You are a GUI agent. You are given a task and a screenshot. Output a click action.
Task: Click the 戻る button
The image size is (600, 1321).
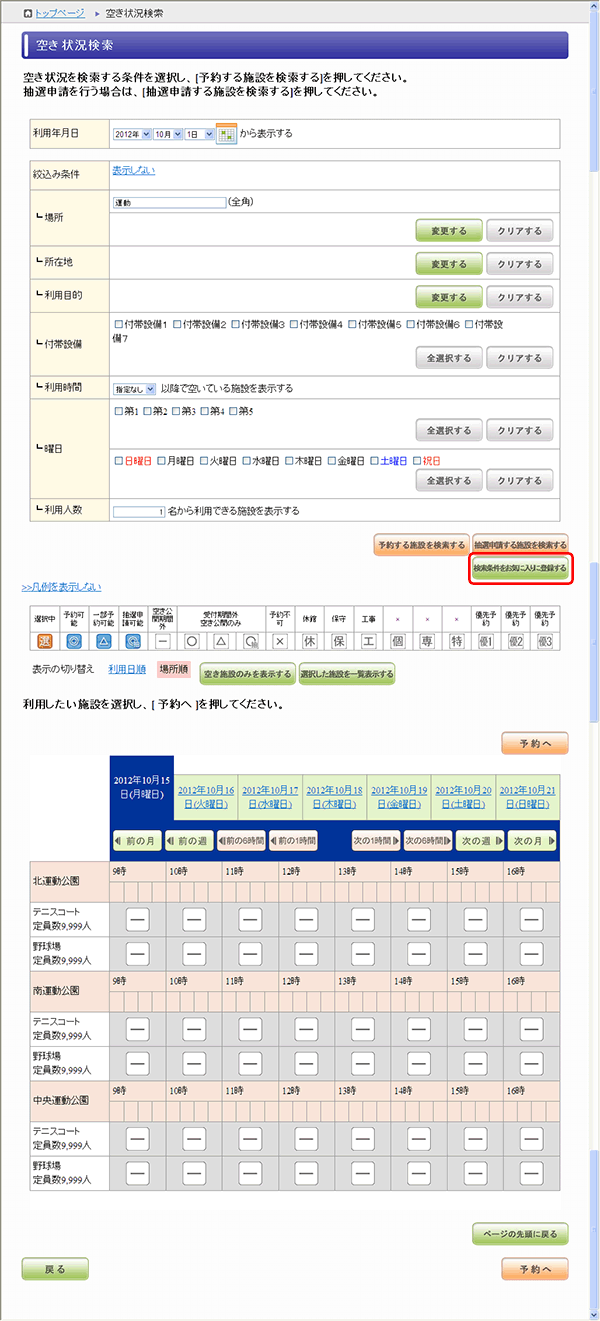(55, 1269)
